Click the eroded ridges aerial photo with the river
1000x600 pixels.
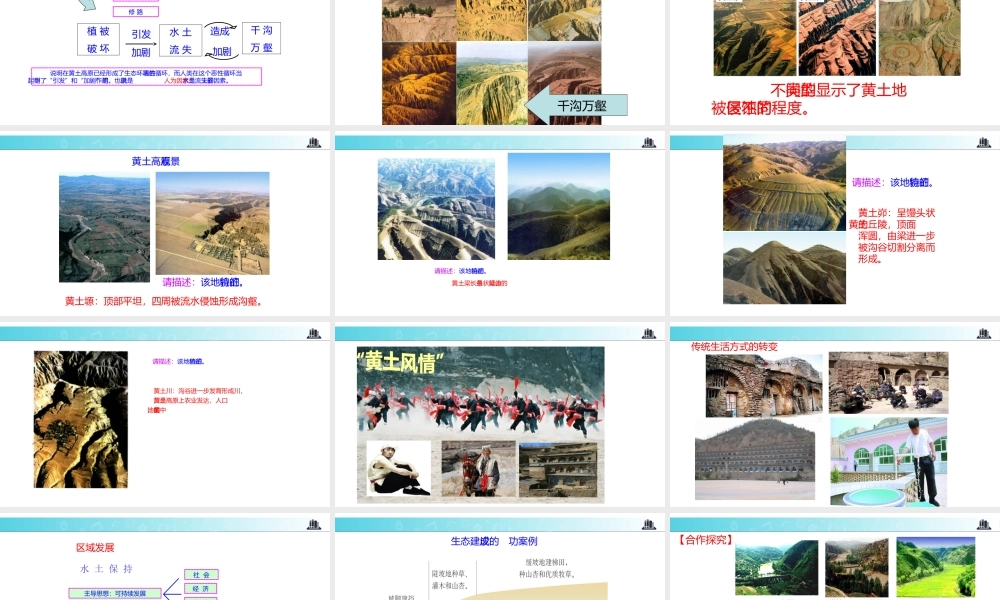[x=436, y=209]
